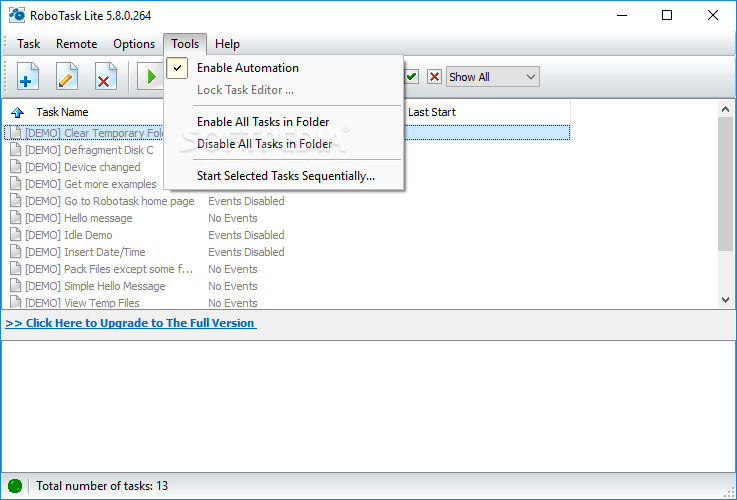Click the green Run Task play icon
The image size is (737, 500).
point(150,77)
